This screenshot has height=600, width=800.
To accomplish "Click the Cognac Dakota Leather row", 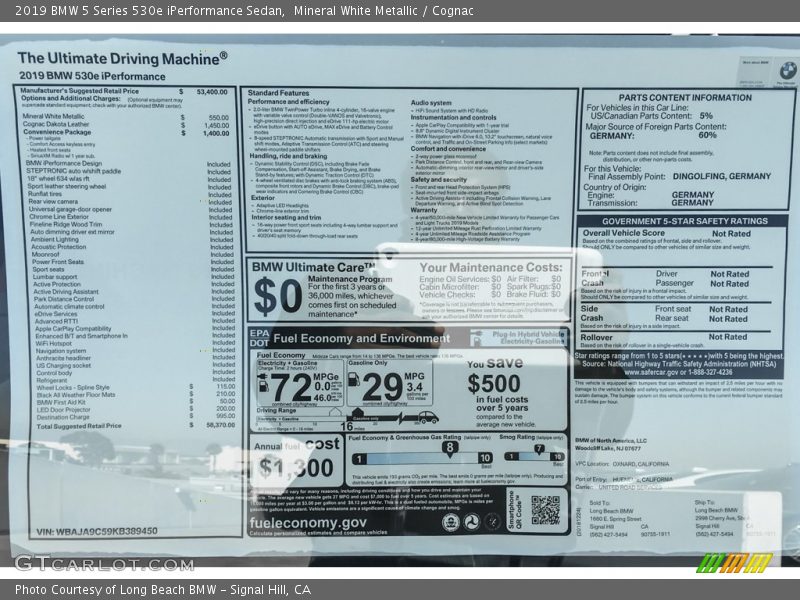I will coord(126,124).
